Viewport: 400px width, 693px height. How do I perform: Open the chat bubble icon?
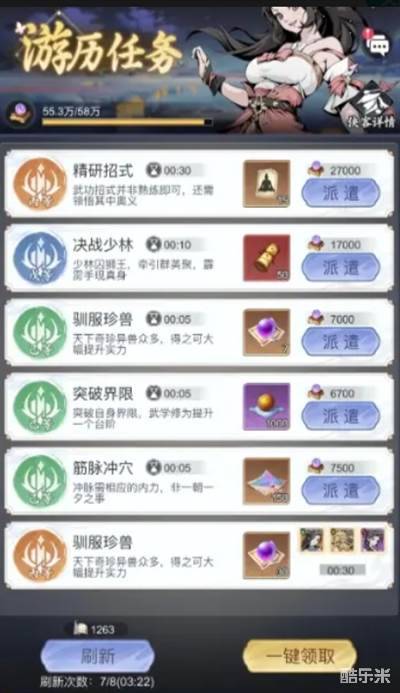coord(378,46)
